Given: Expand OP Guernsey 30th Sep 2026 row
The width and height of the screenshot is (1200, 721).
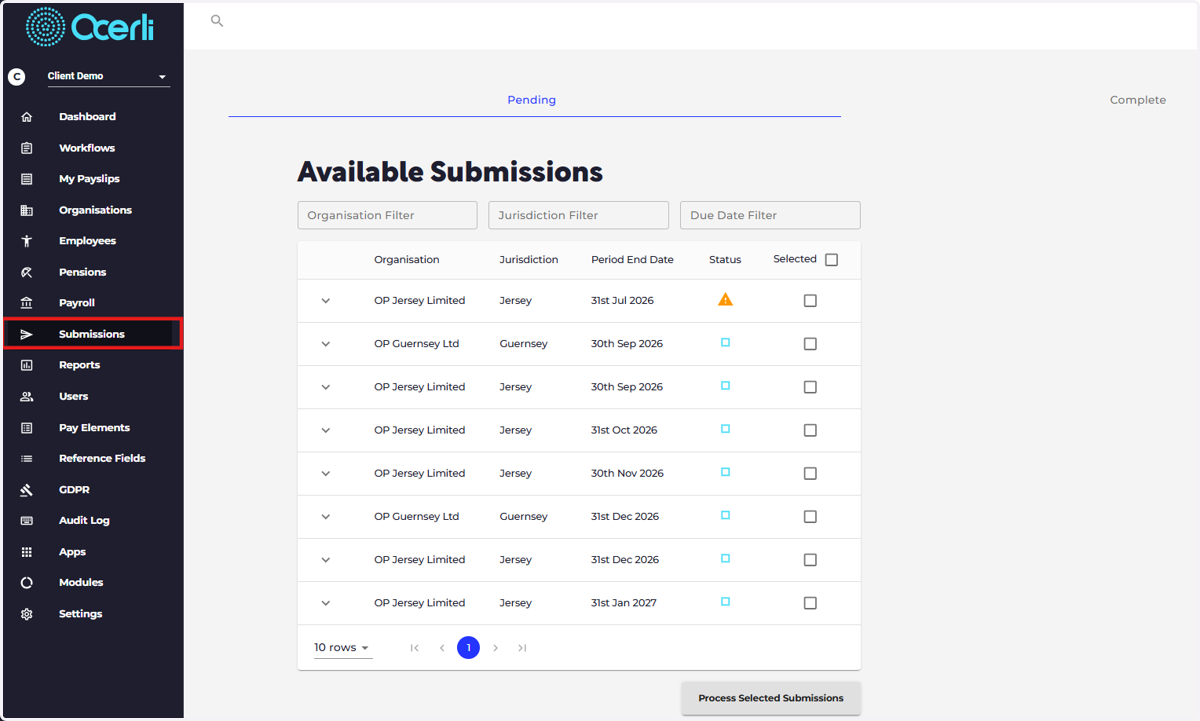Looking at the screenshot, I should [x=325, y=344].
